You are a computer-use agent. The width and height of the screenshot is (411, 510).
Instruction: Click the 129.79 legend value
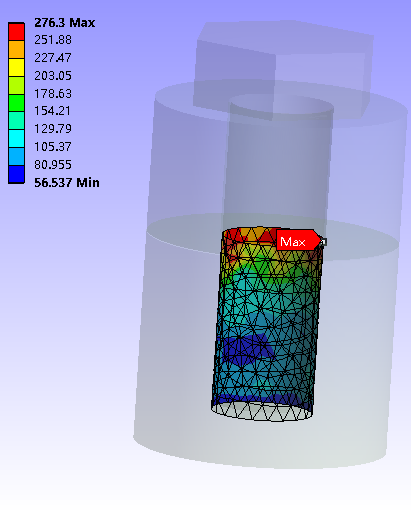(53, 129)
